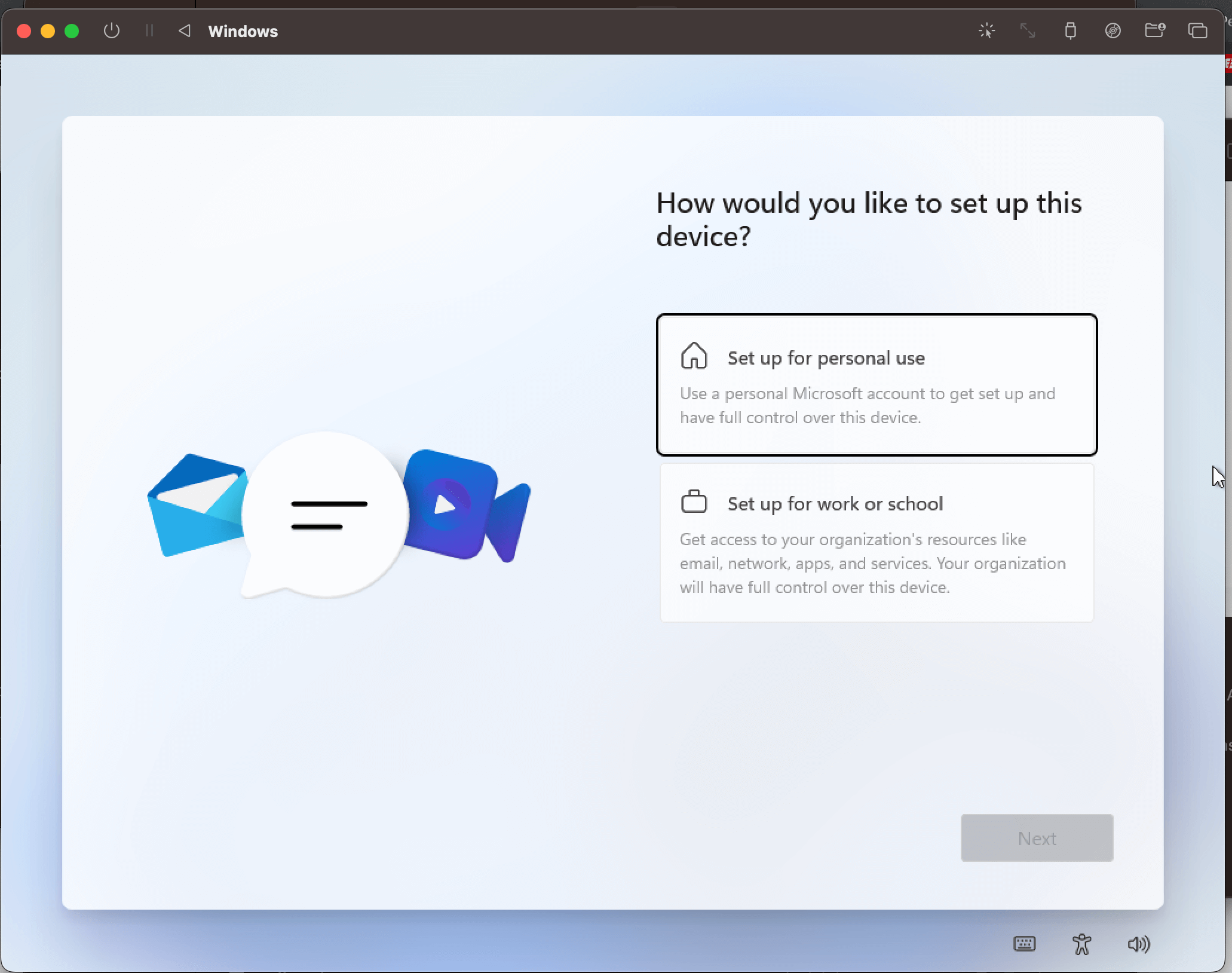Open USB devices icon in toolbar

click(x=1070, y=30)
